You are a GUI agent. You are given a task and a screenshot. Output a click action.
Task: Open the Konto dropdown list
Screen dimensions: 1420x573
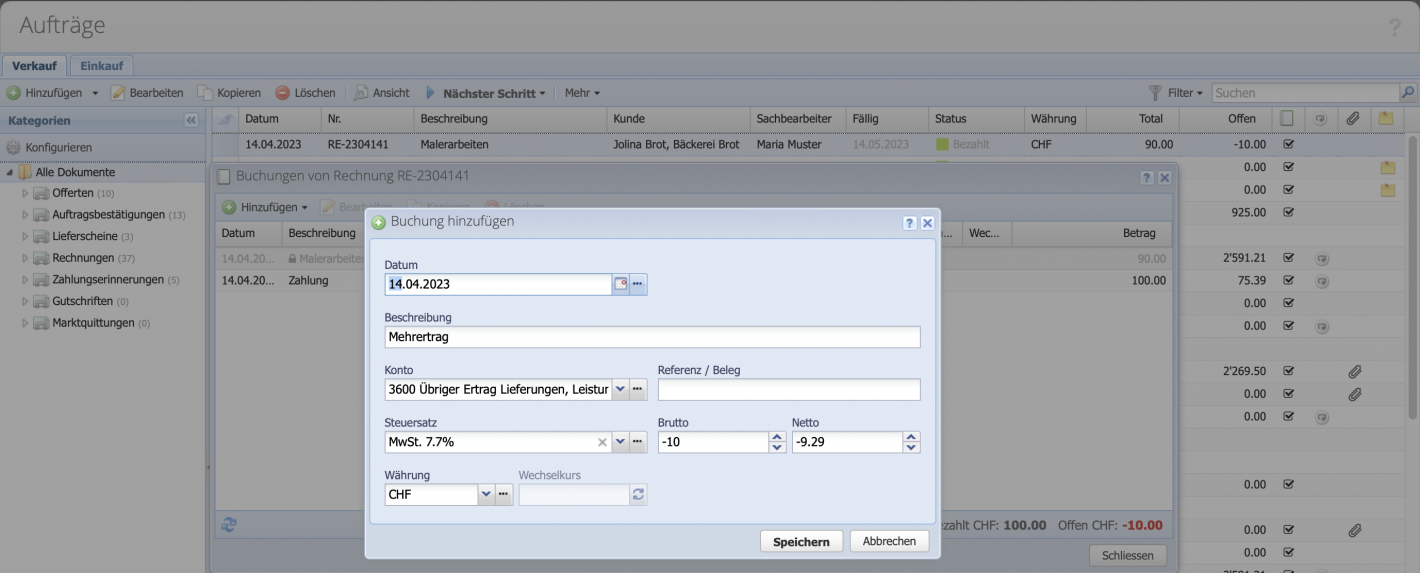(x=619, y=389)
